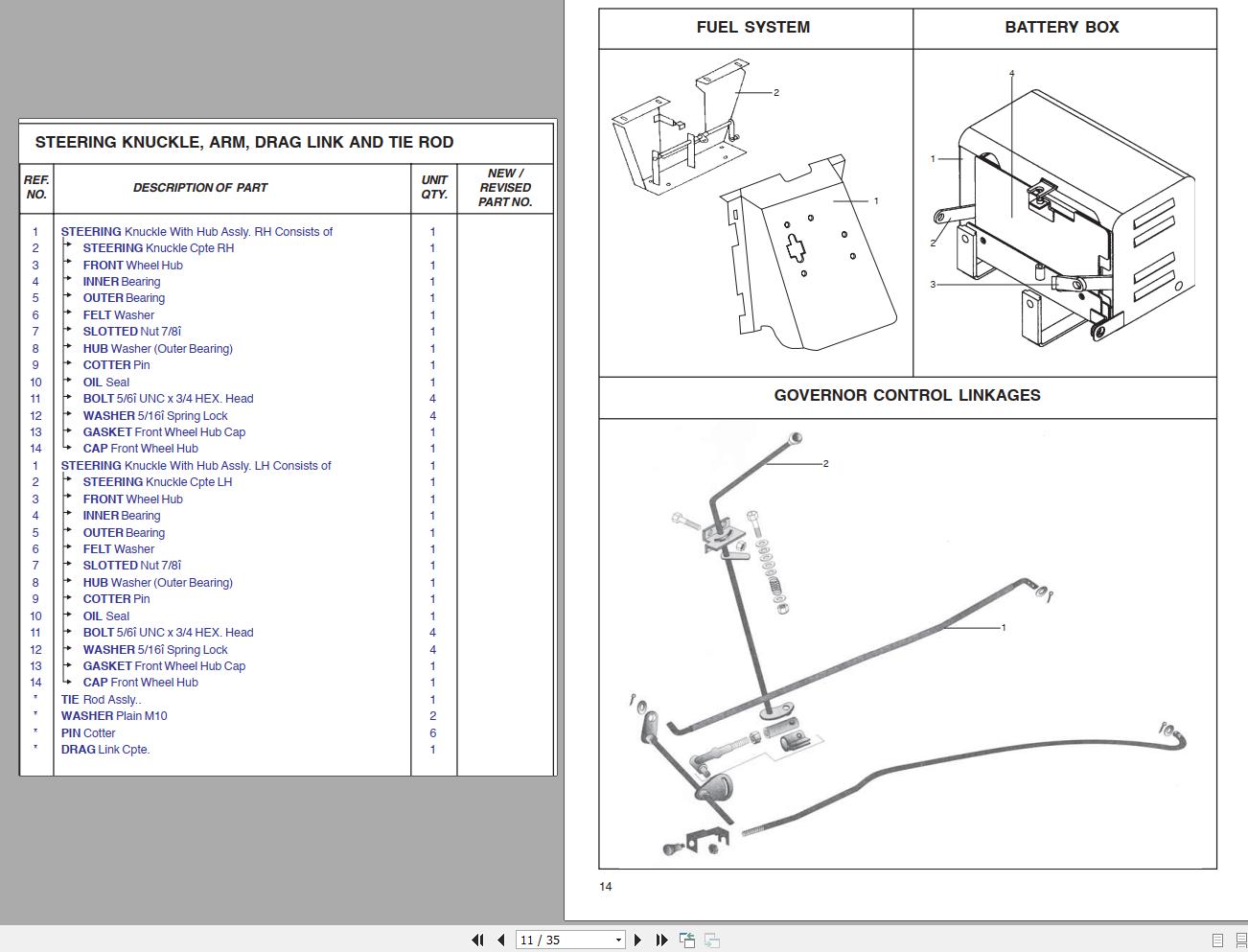The image size is (1248, 952).
Task: Open the page number dropdown arrow
Action: pyautogui.click(x=618, y=940)
